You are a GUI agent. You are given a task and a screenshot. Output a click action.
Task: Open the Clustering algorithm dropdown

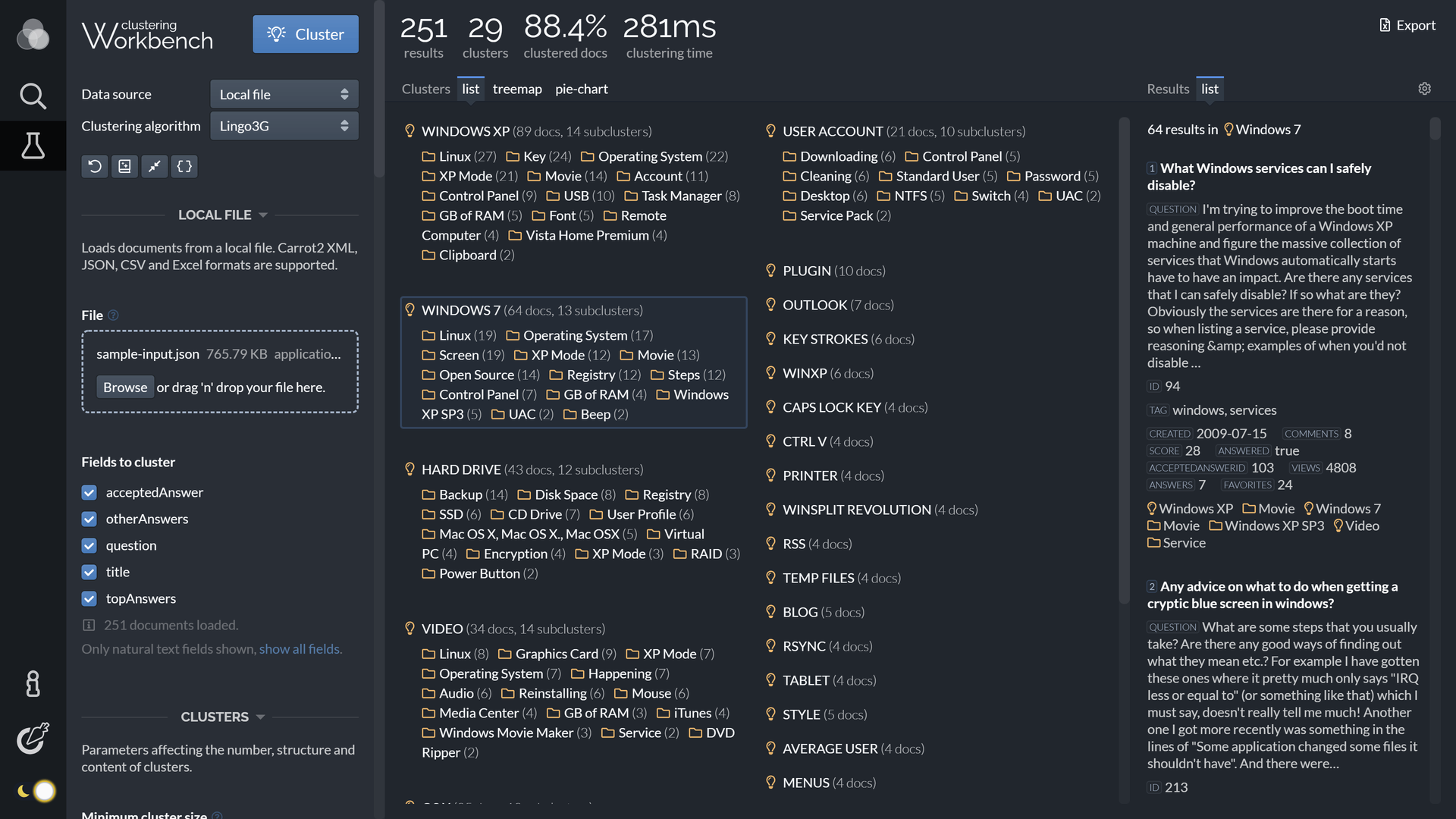(284, 126)
